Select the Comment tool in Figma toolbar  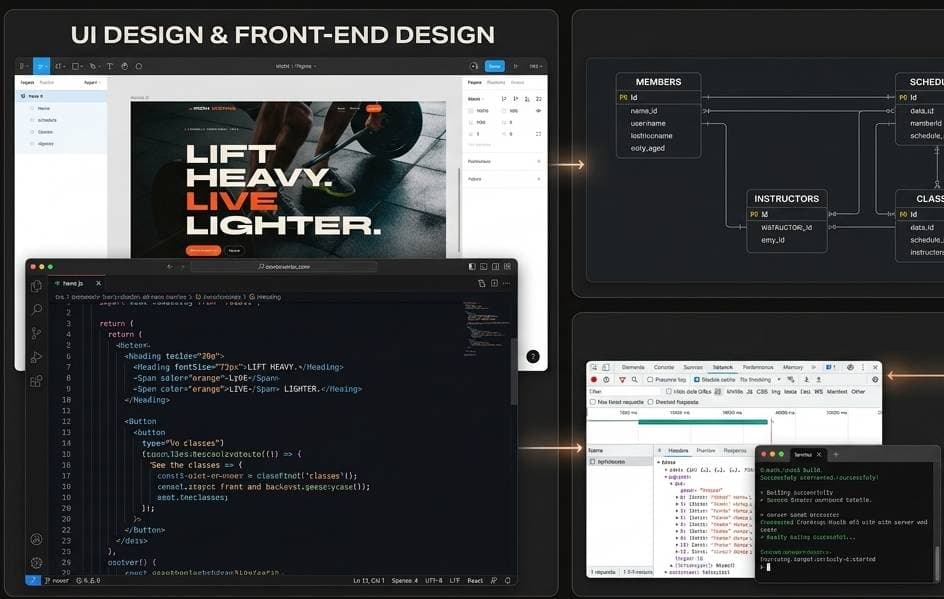pyautogui.click(x=139, y=66)
